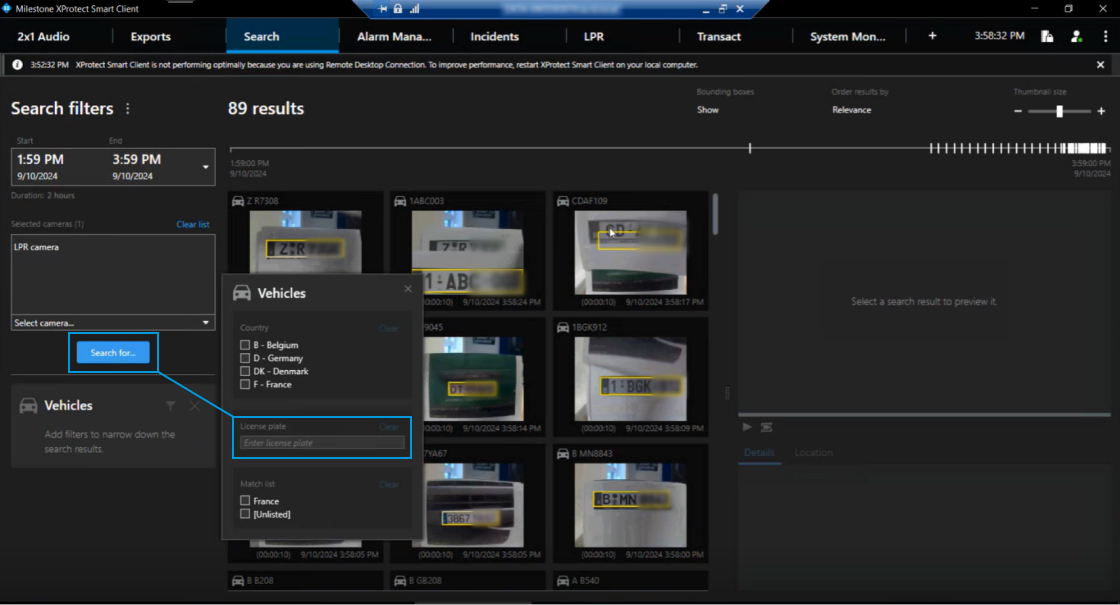The height and width of the screenshot is (605, 1120).
Task: Check the France match list box
Action: tap(245, 501)
